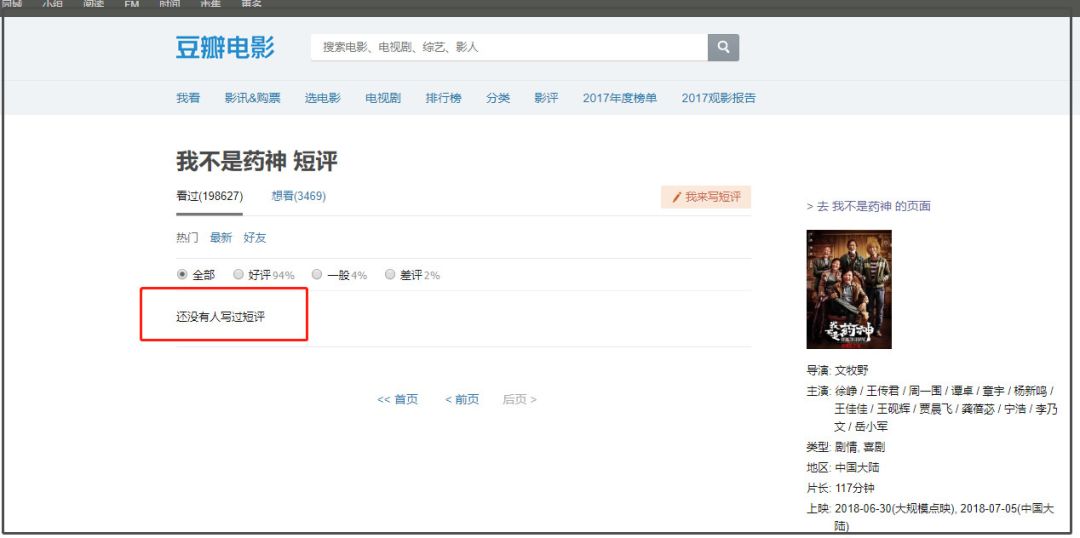Open 去 我不是药神 的页面 link
Viewport: 1080px width, 538px height.
click(x=869, y=206)
